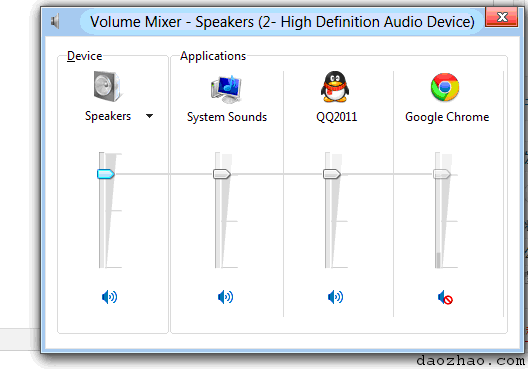The image size is (528, 369).
Task: Click the Google Chrome icon
Action: [445, 87]
